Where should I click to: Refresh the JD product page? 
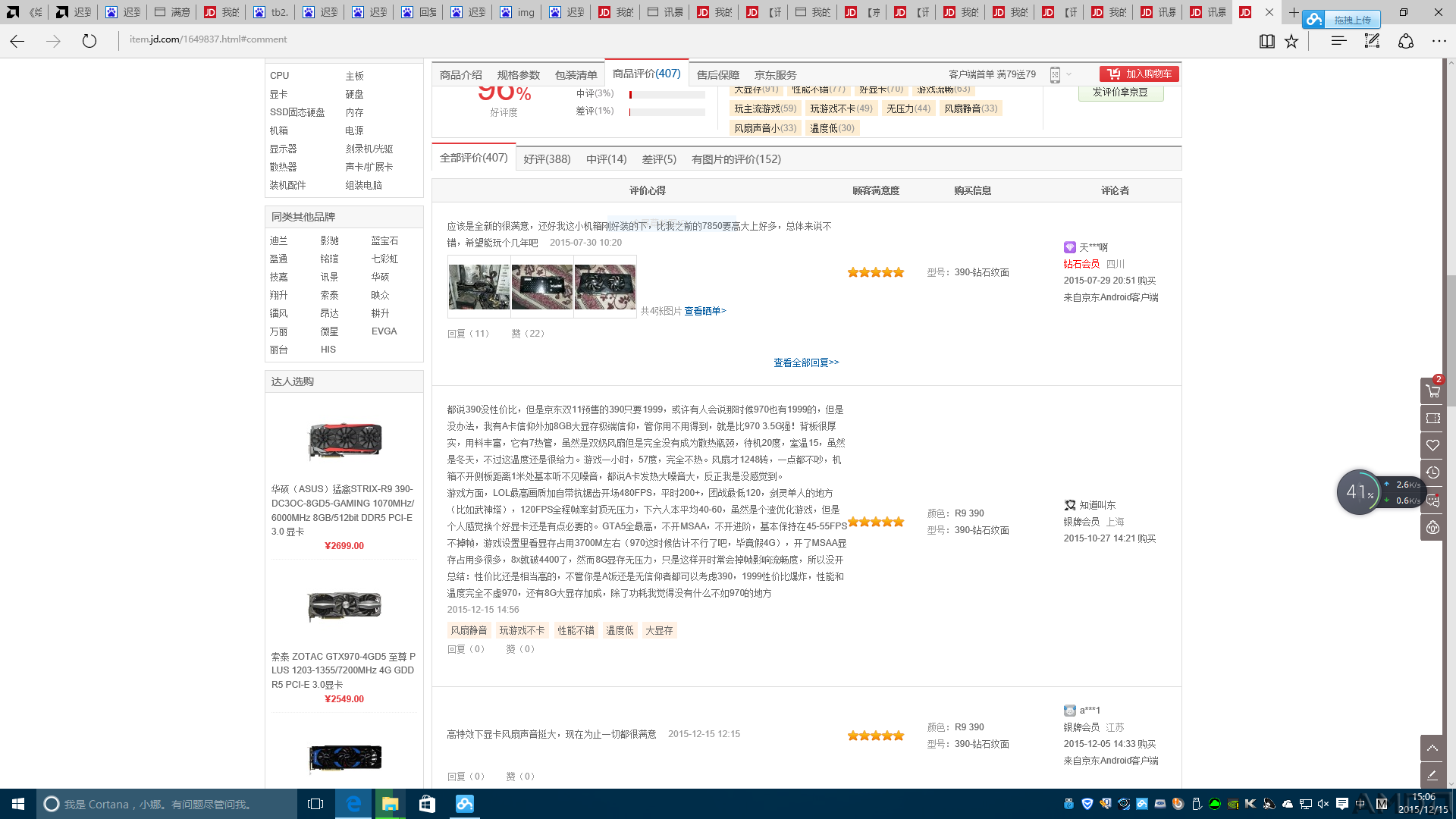pos(89,41)
